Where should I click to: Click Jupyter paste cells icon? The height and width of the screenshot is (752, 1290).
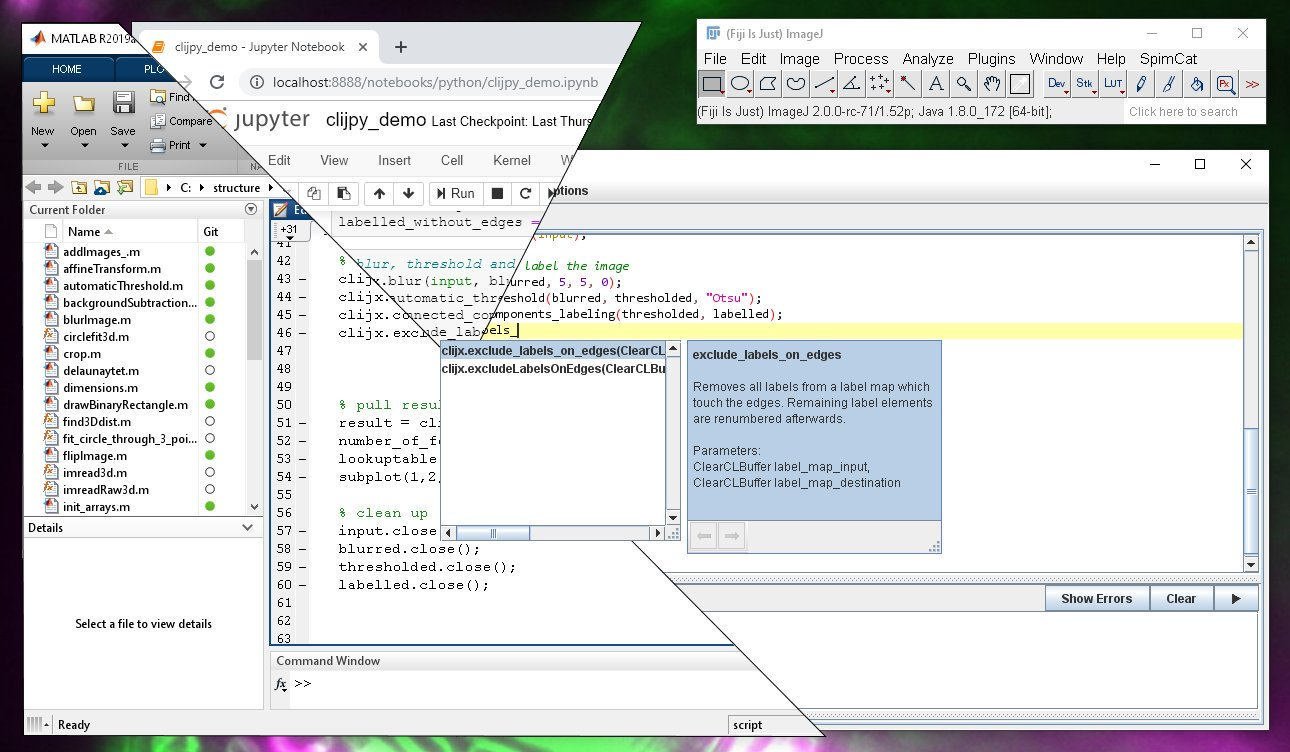point(343,193)
